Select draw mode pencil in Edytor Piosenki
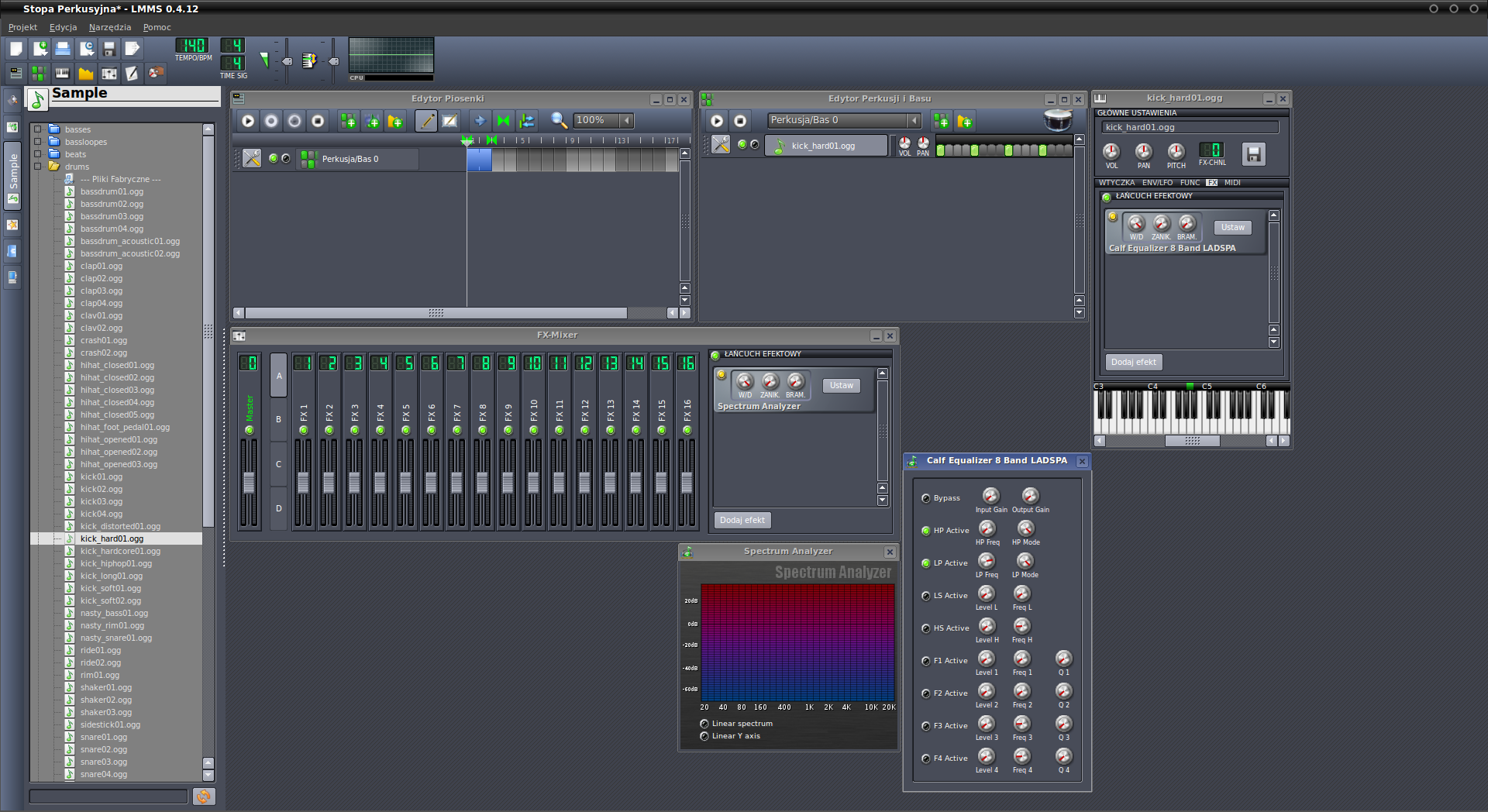This screenshot has height=812, width=1488. pos(425,121)
